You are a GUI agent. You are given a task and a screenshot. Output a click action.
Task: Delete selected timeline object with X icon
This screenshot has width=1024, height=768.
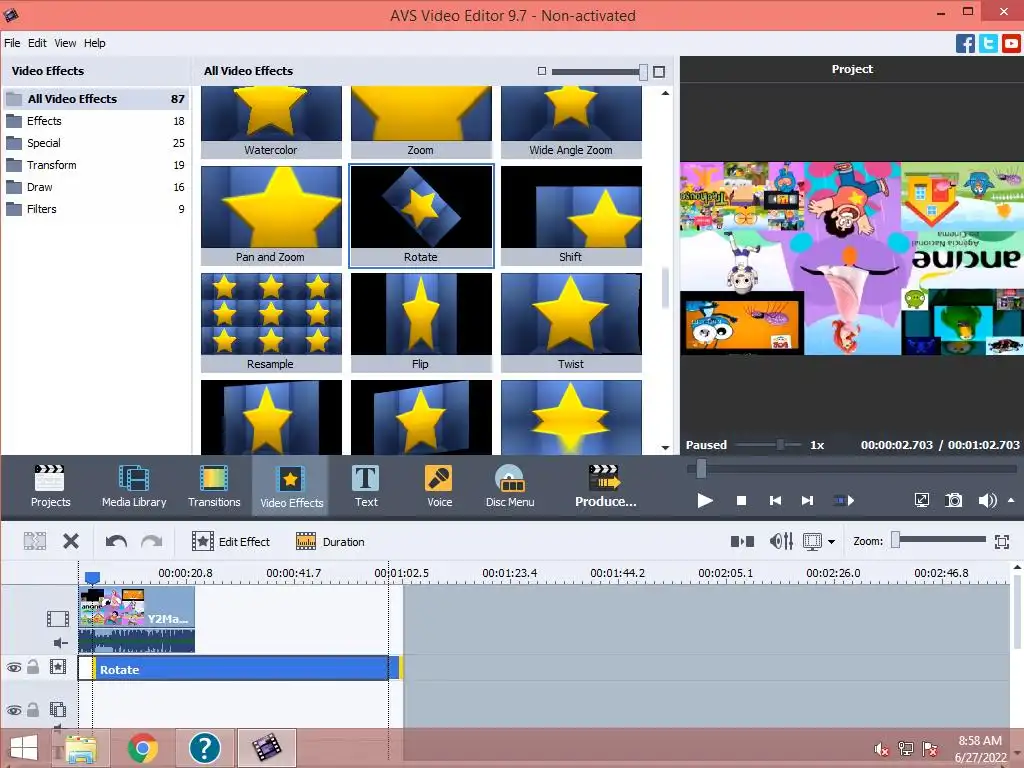coord(71,541)
